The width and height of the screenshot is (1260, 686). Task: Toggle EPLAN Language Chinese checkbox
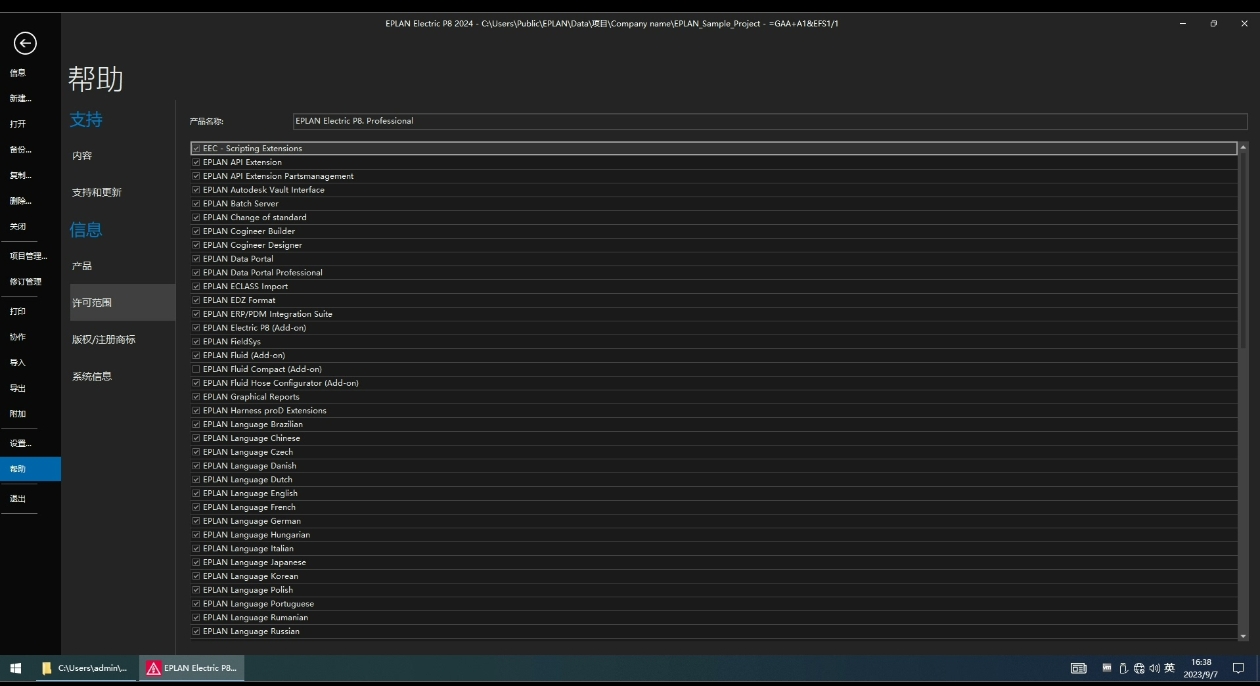tap(196, 438)
